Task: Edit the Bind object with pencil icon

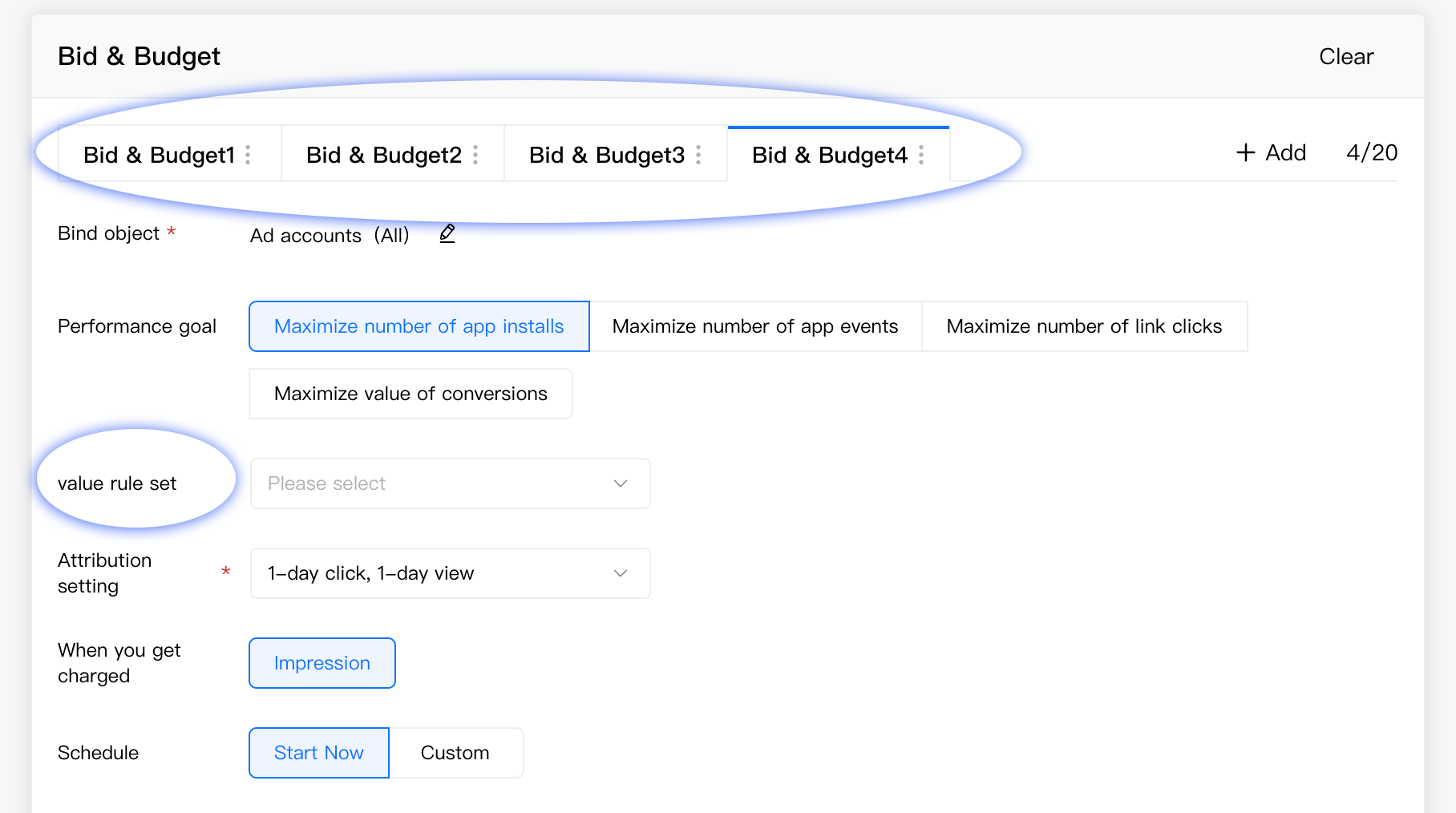Action: click(x=447, y=233)
